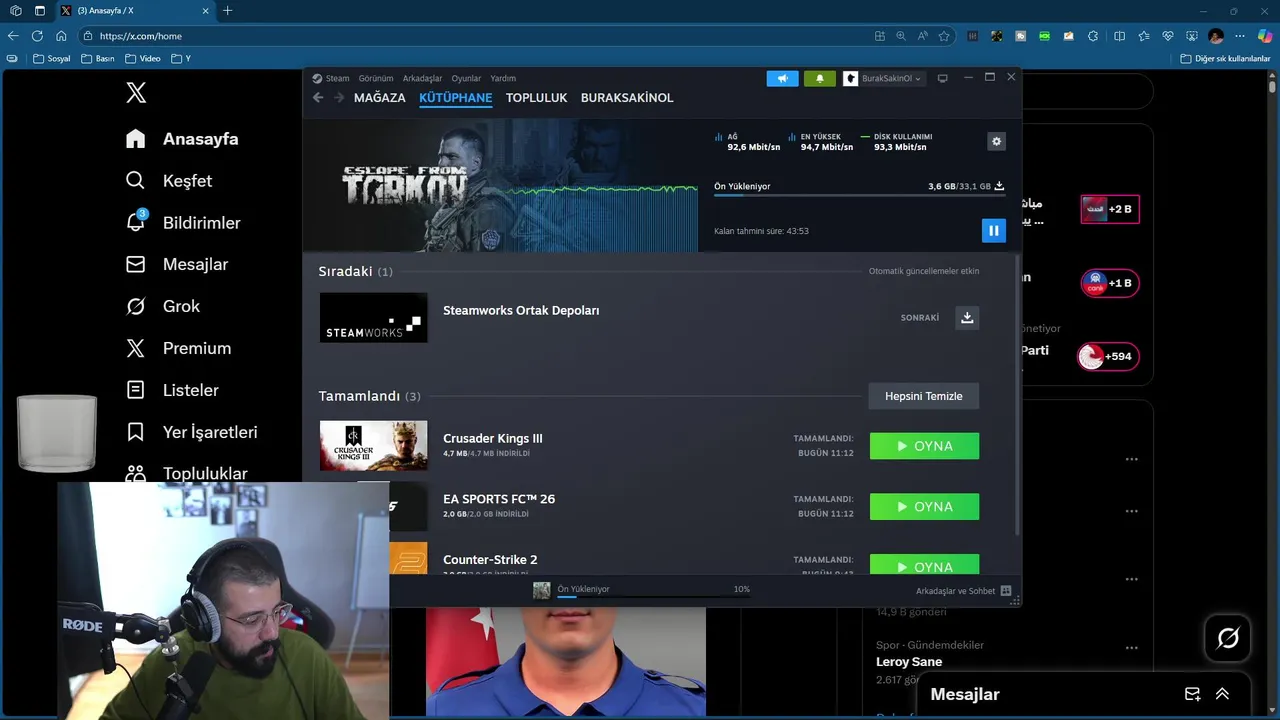This screenshot has height=720, width=1280.
Task: Open Premium in the X sidebar
Action: [x=178, y=349]
